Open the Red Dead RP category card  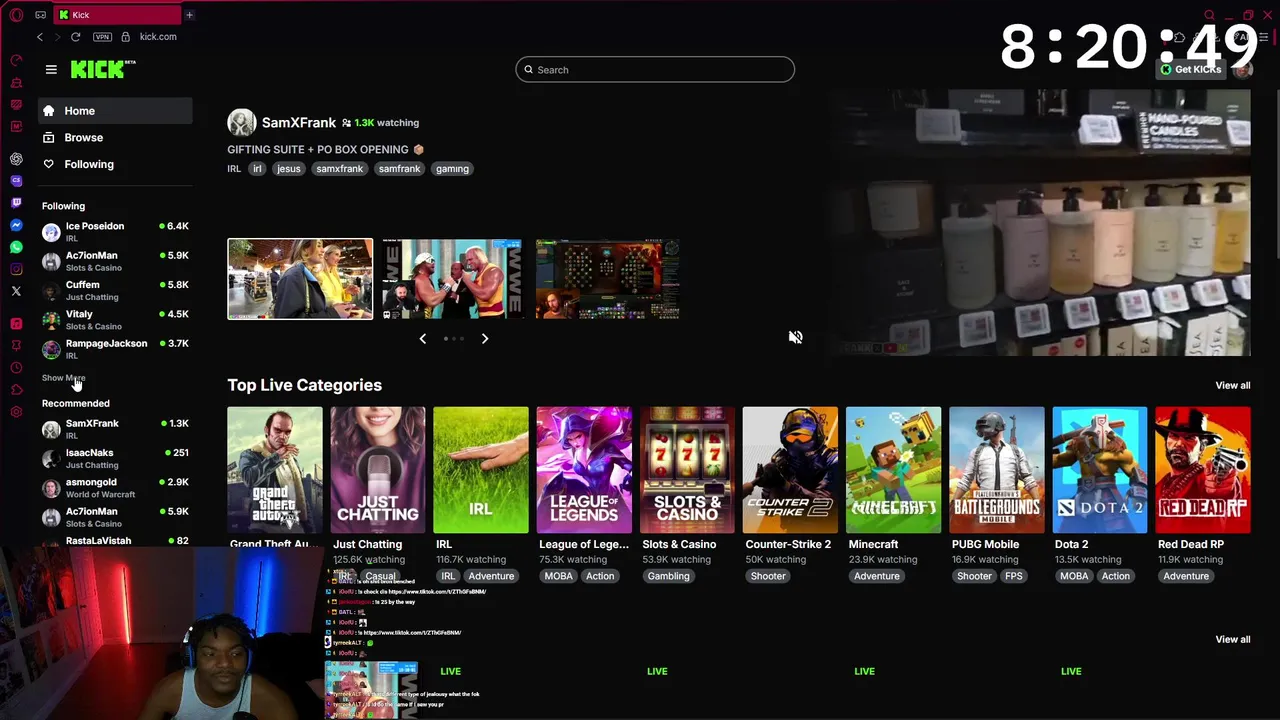1203,470
